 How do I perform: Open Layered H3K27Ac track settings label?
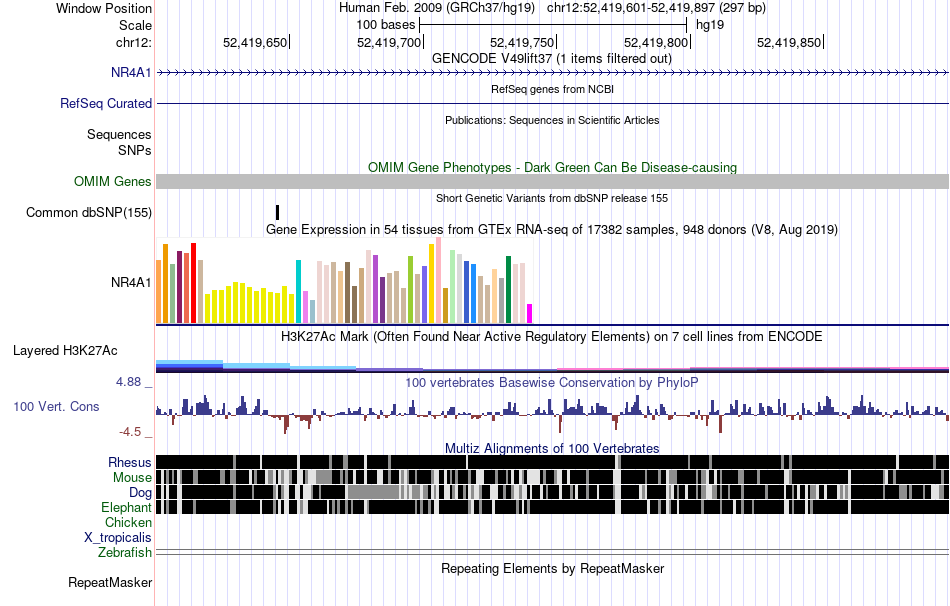(65, 351)
